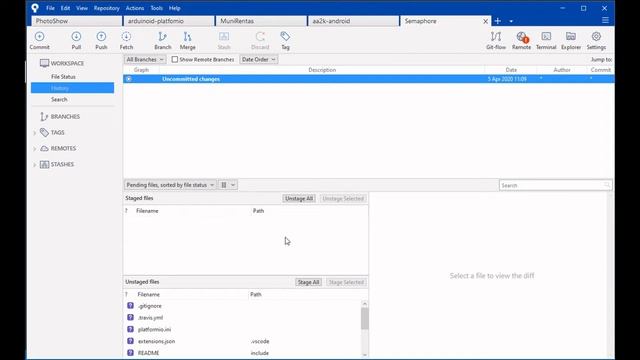
Task: Switch to the PhotoShow tab
Action: point(77,21)
